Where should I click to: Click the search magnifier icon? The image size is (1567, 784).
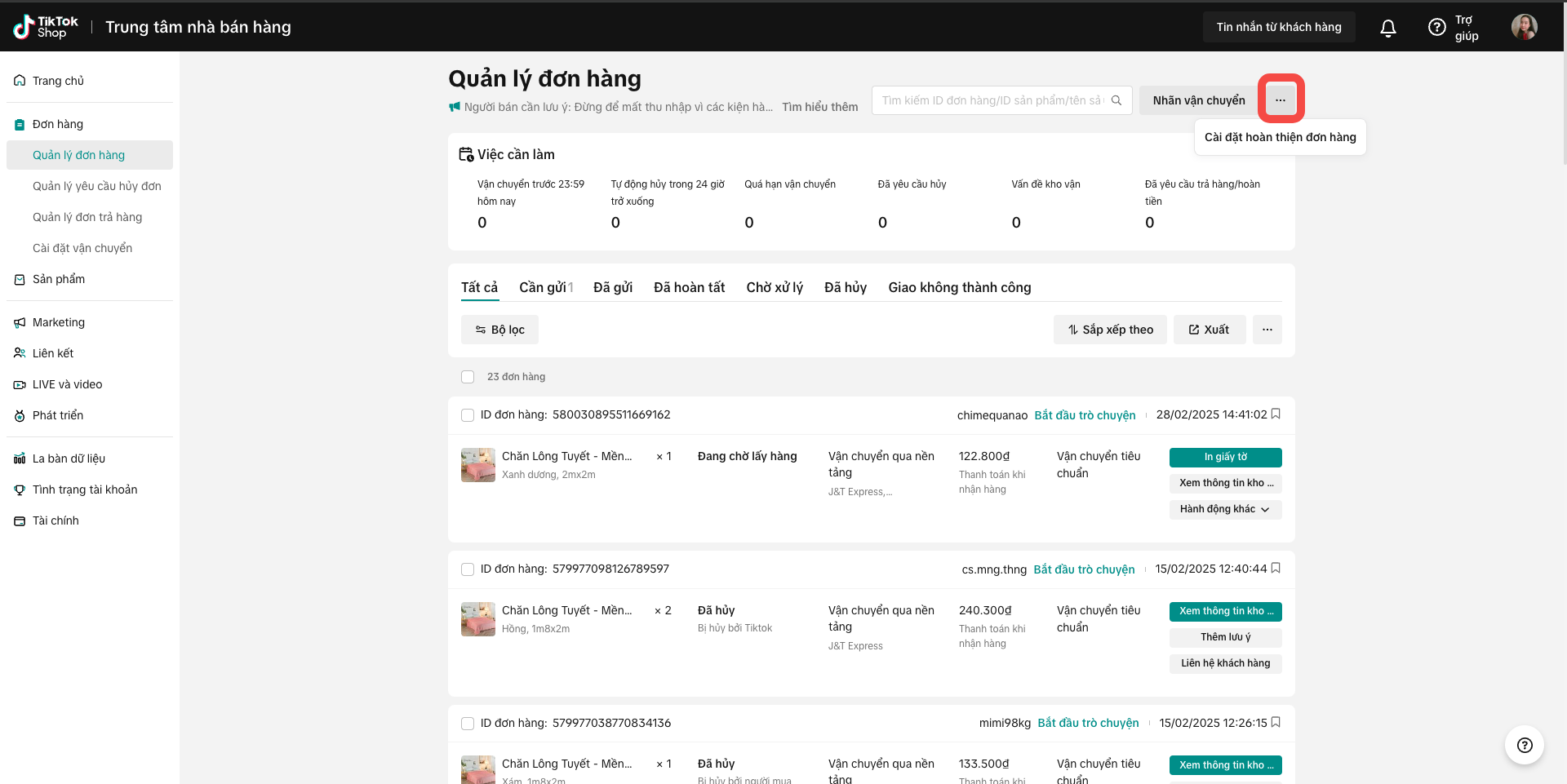coord(1116,100)
